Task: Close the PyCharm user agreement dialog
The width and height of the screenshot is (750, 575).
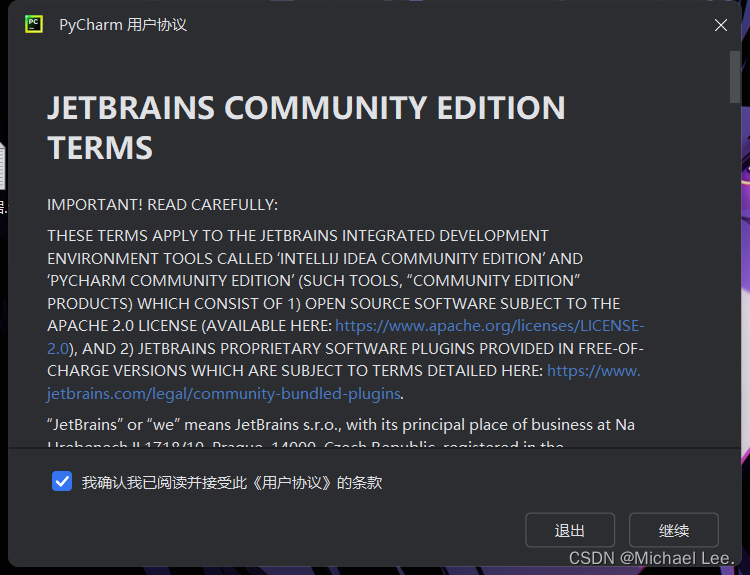Action: click(x=721, y=25)
